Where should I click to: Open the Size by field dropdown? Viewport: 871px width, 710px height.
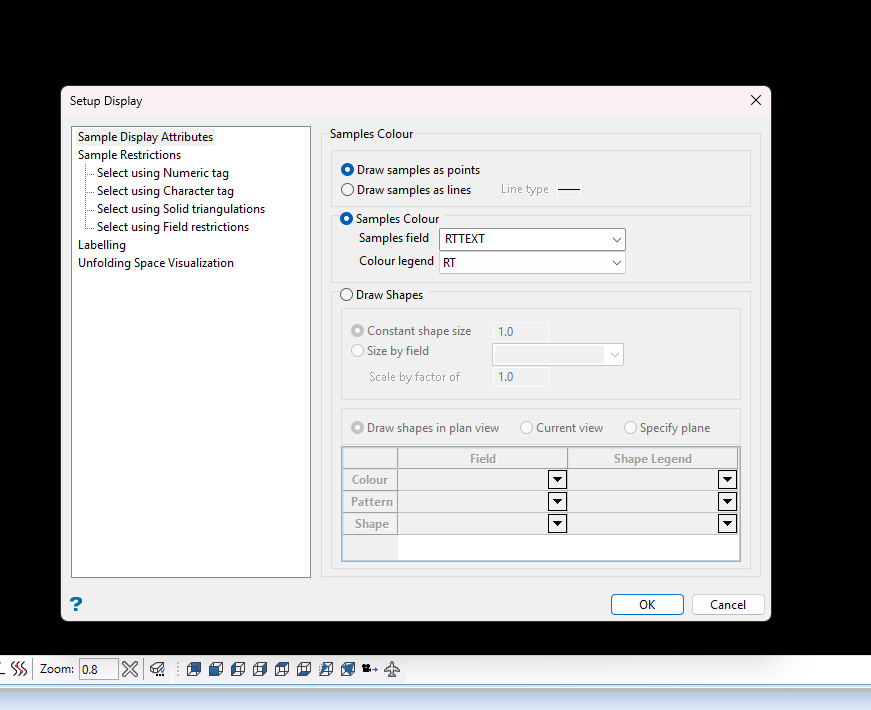point(558,354)
